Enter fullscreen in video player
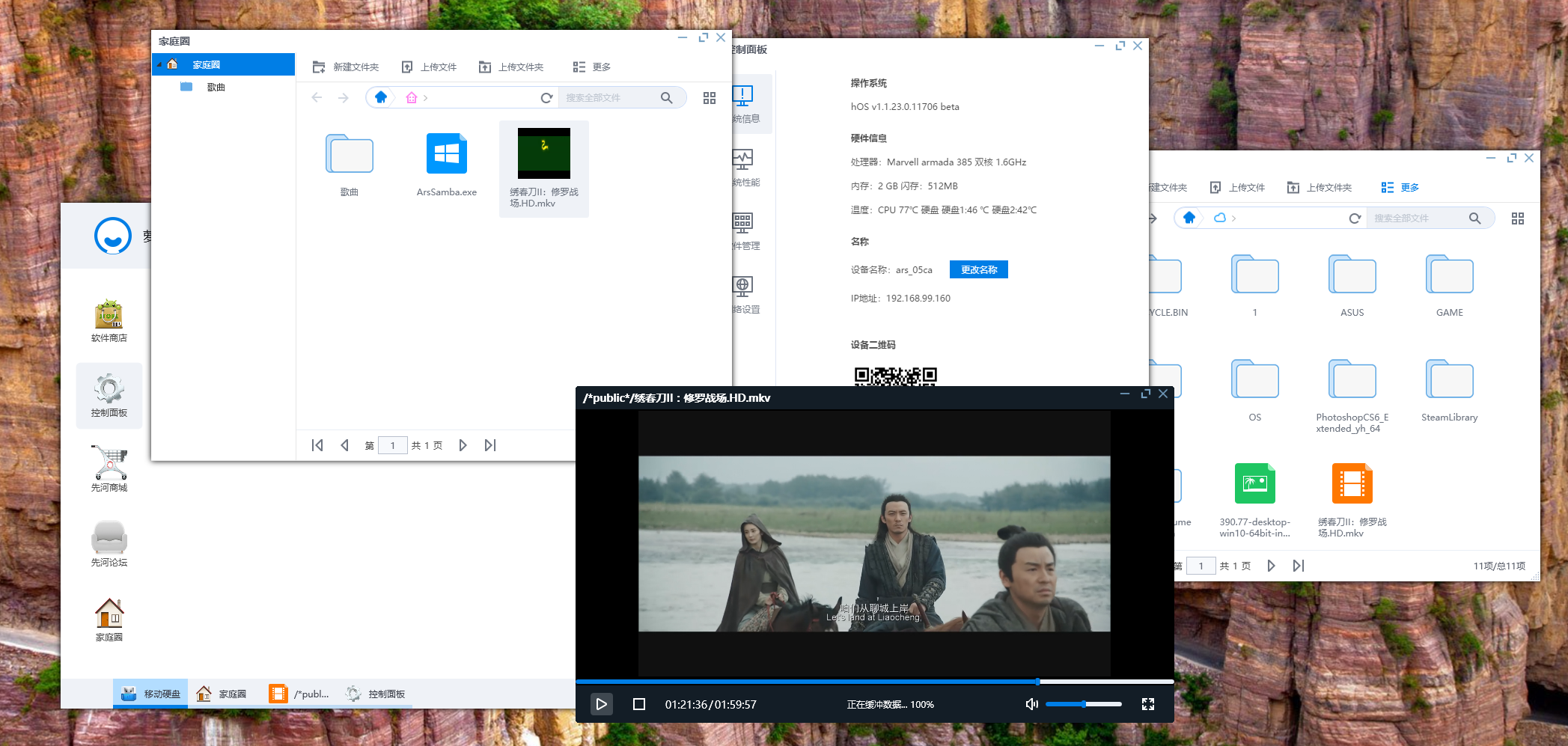 [x=1148, y=704]
